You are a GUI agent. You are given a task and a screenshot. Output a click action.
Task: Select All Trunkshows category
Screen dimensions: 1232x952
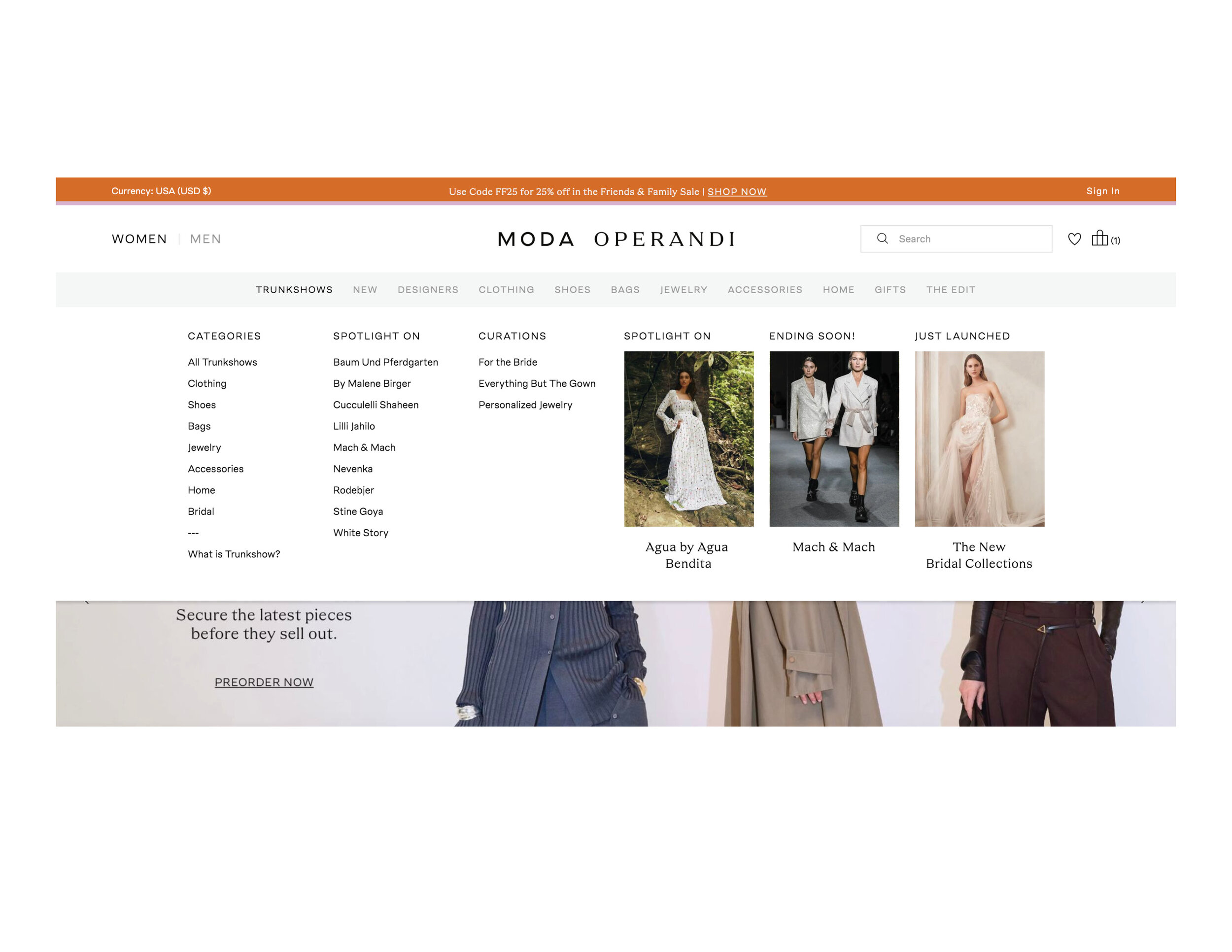(222, 362)
